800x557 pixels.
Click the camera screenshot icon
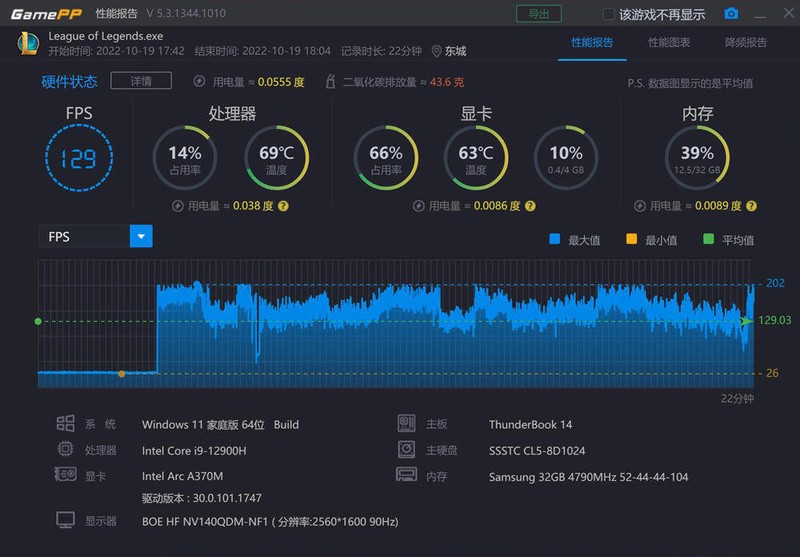(x=731, y=14)
